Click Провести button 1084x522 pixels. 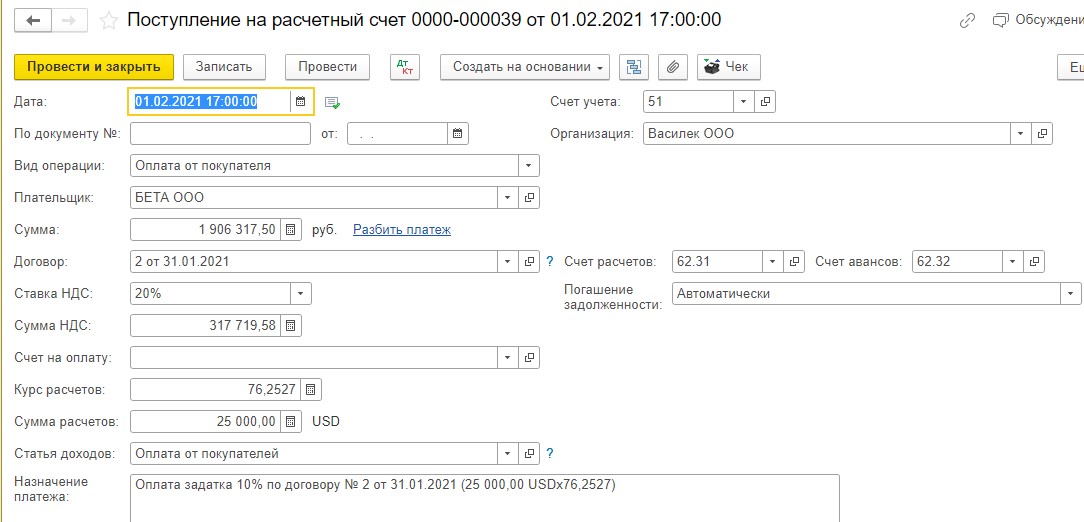[328, 67]
